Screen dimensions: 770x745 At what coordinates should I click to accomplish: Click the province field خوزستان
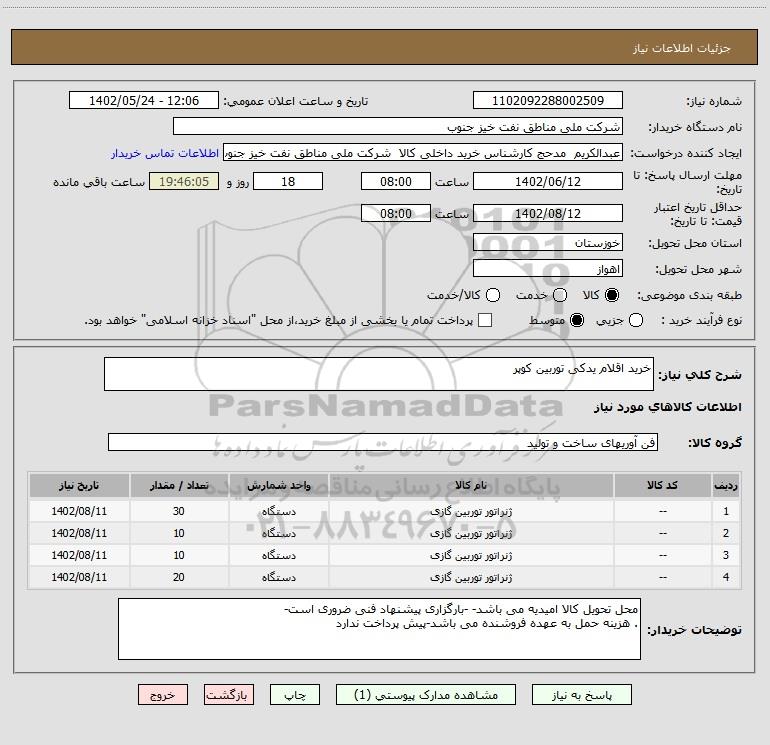548,242
